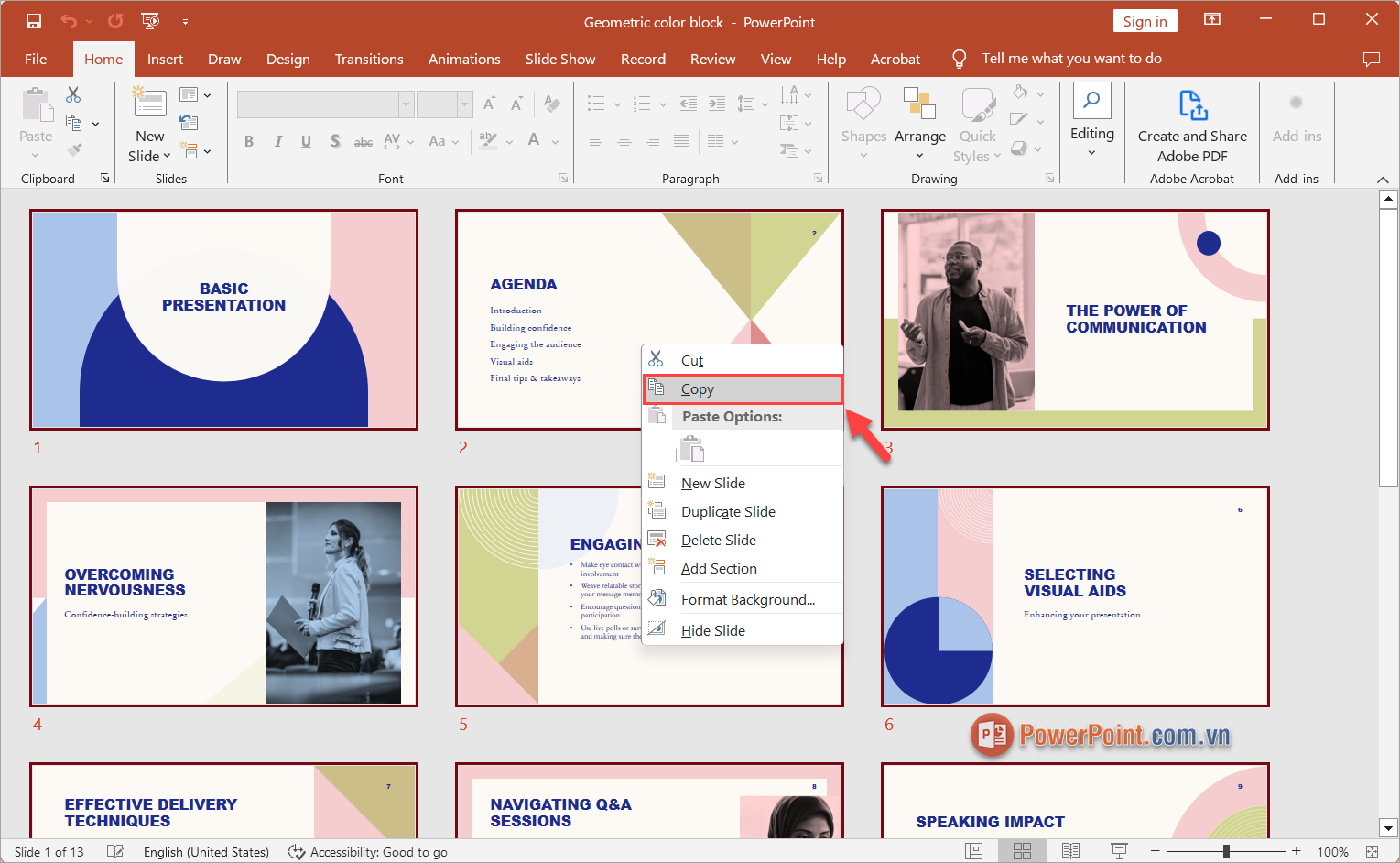Open the Section dropdown in Slides group
1400x863 pixels.
coord(195,150)
